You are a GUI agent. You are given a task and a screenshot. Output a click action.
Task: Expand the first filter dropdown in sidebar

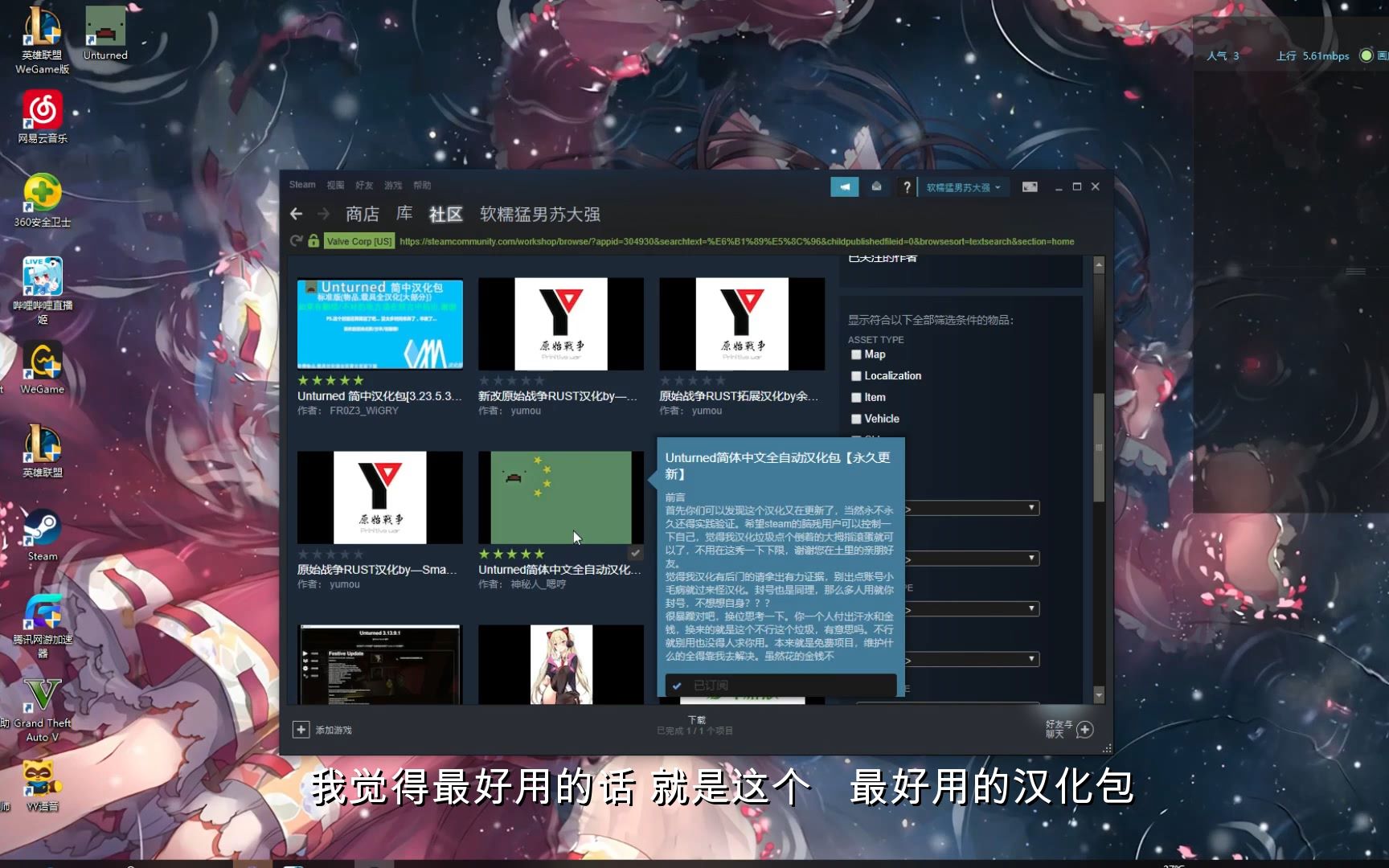(973, 507)
